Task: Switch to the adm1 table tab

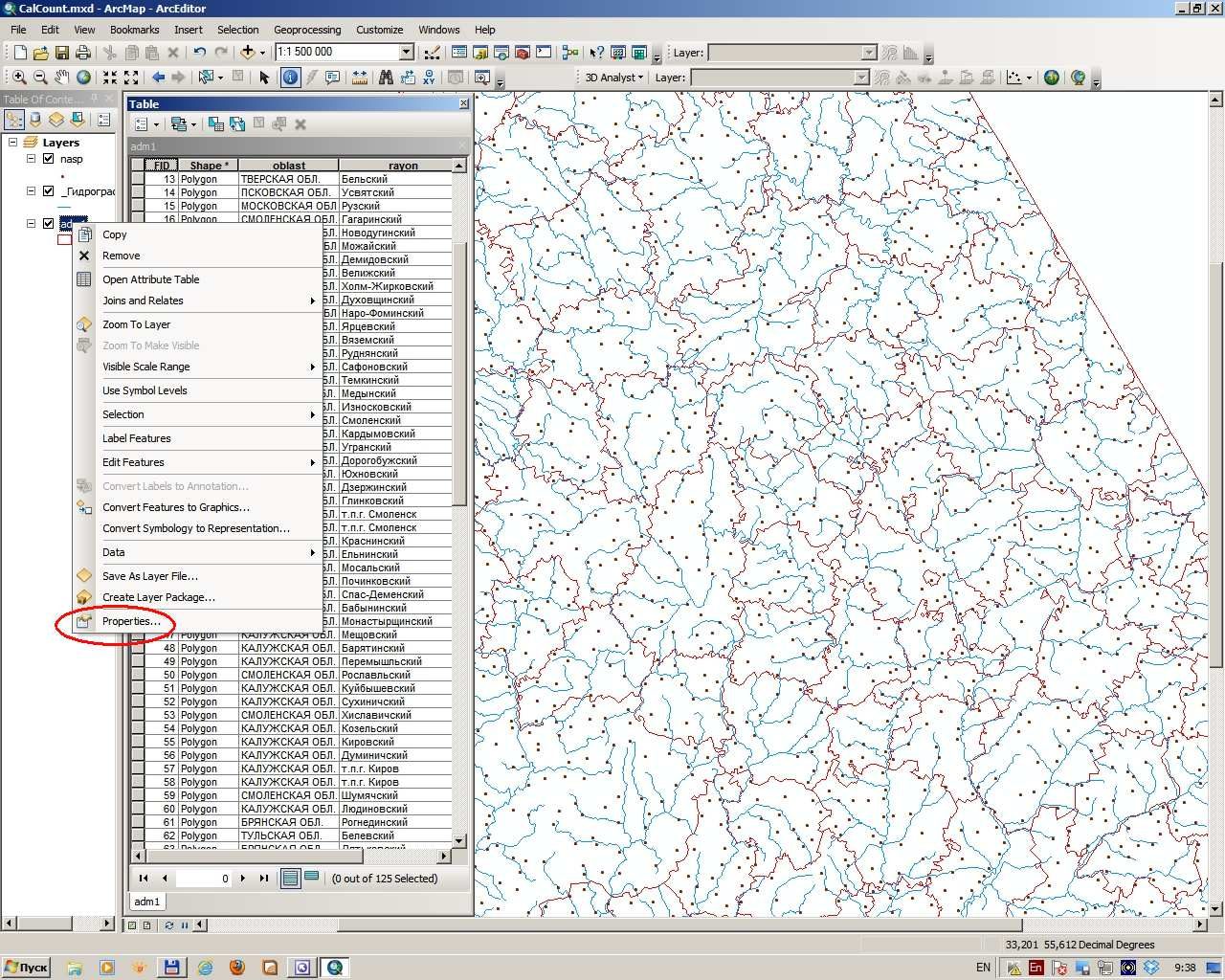Action: 147,902
